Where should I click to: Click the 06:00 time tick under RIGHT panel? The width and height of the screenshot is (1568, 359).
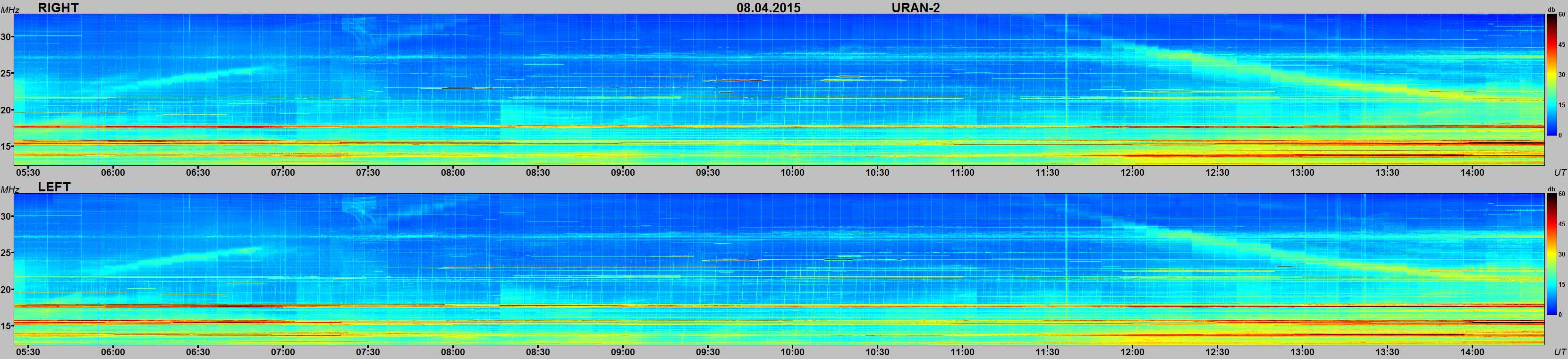click(113, 172)
